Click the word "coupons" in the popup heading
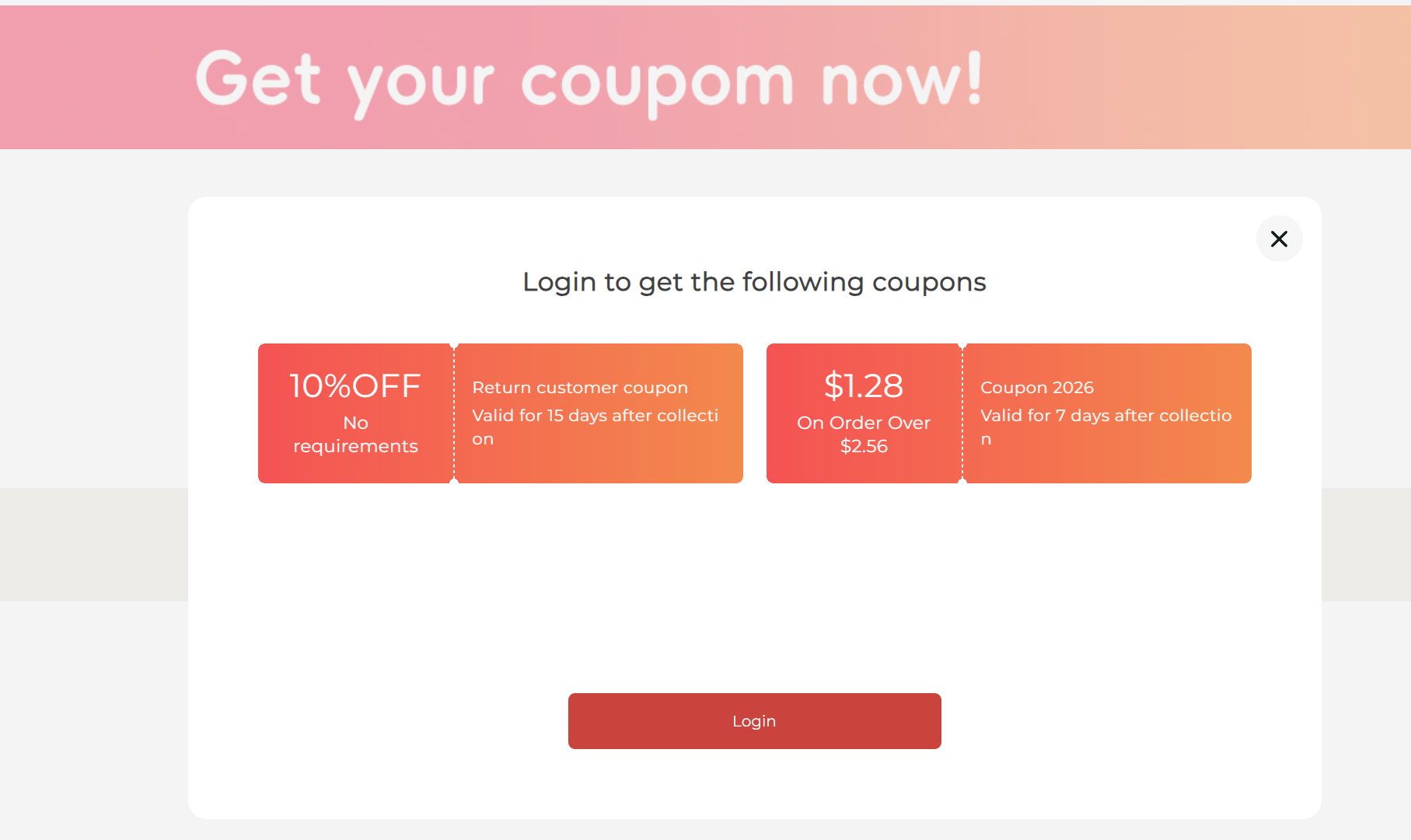This screenshot has width=1411, height=840. pyautogui.click(x=929, y=282)
